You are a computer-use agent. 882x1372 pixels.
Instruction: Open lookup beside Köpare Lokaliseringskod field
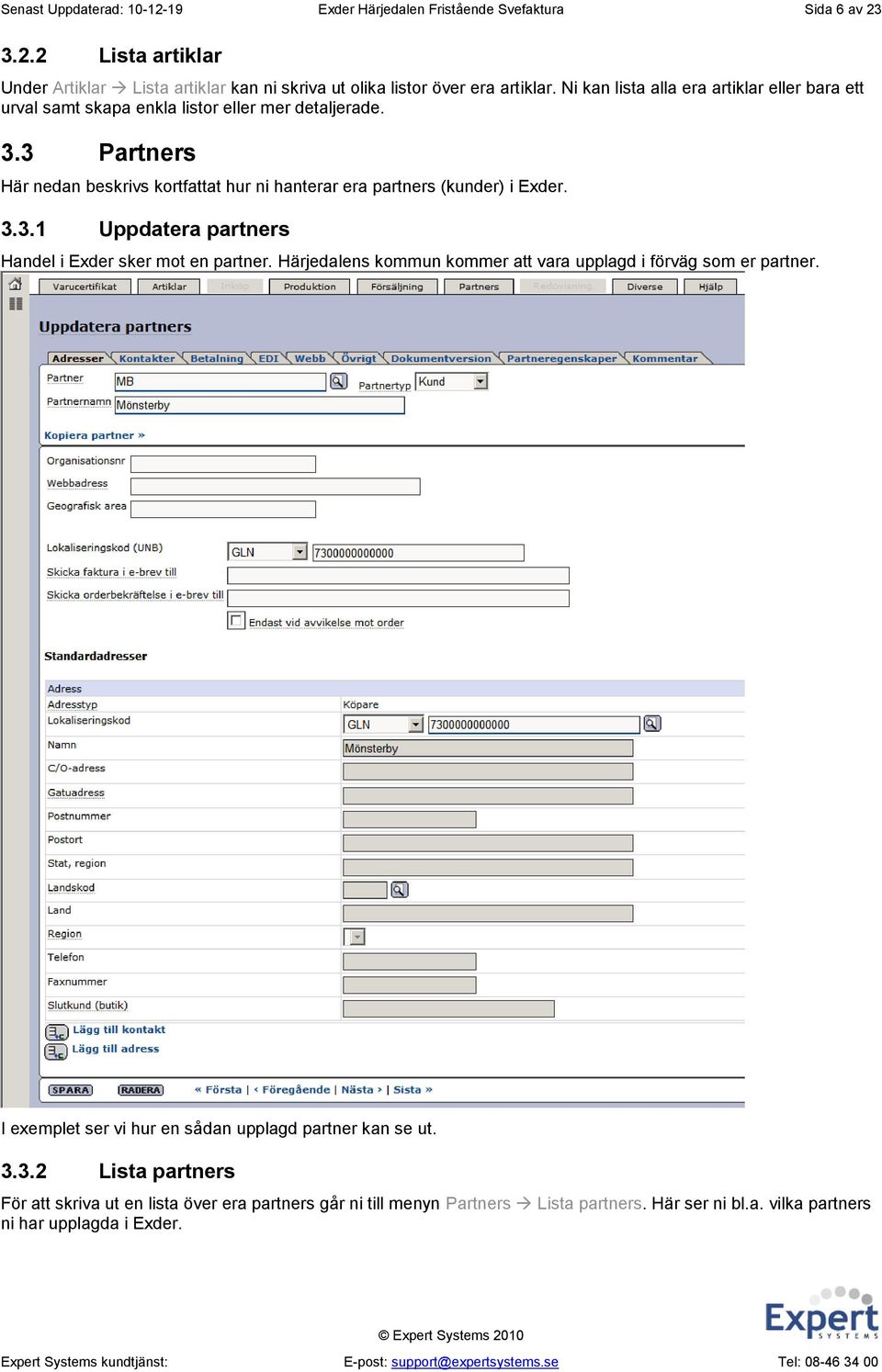point(652,724)
